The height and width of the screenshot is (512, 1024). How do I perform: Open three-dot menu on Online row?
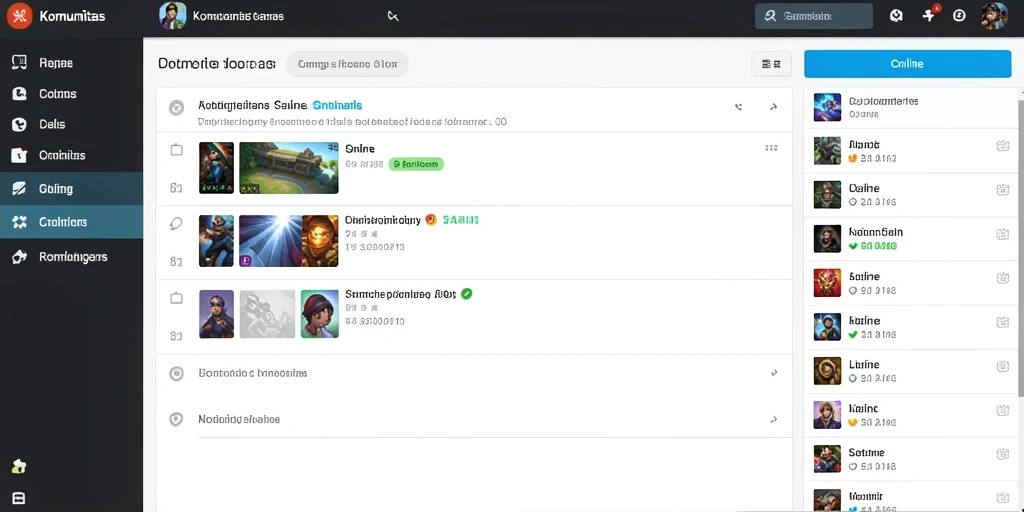point(771,148)
